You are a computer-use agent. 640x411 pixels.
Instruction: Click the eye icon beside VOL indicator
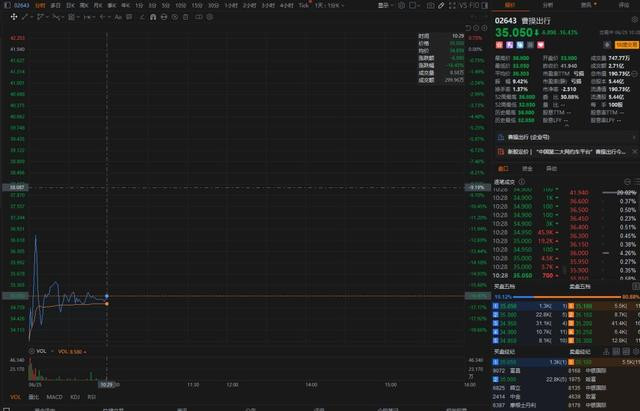[x=31, y=351]
